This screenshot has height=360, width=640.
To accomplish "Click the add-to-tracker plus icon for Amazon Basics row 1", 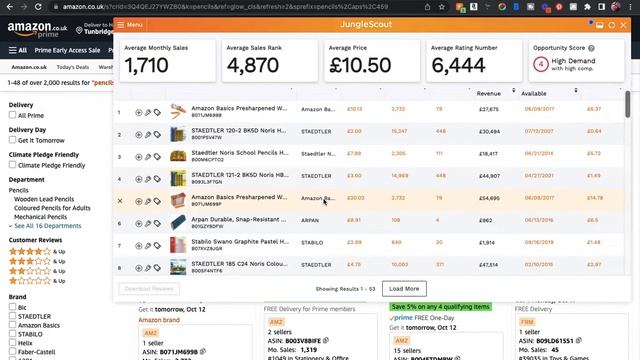I will 139,112.
